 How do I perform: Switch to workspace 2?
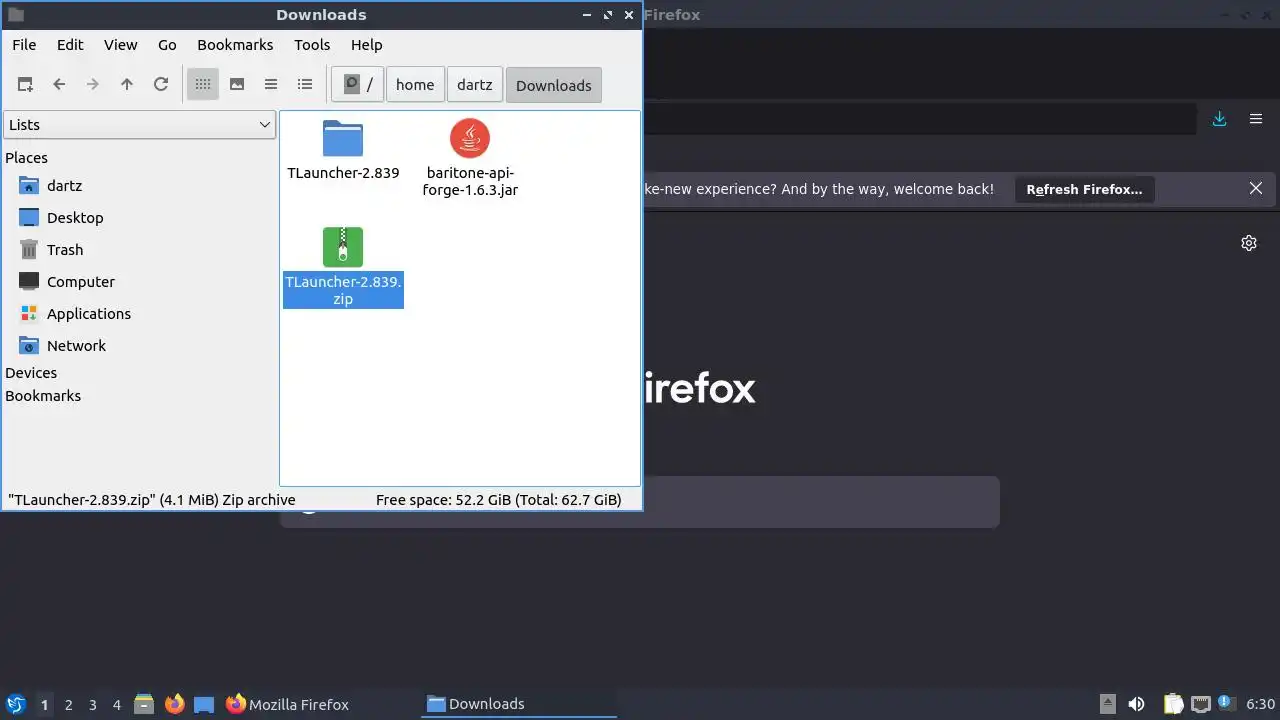(x=68, y=705)
